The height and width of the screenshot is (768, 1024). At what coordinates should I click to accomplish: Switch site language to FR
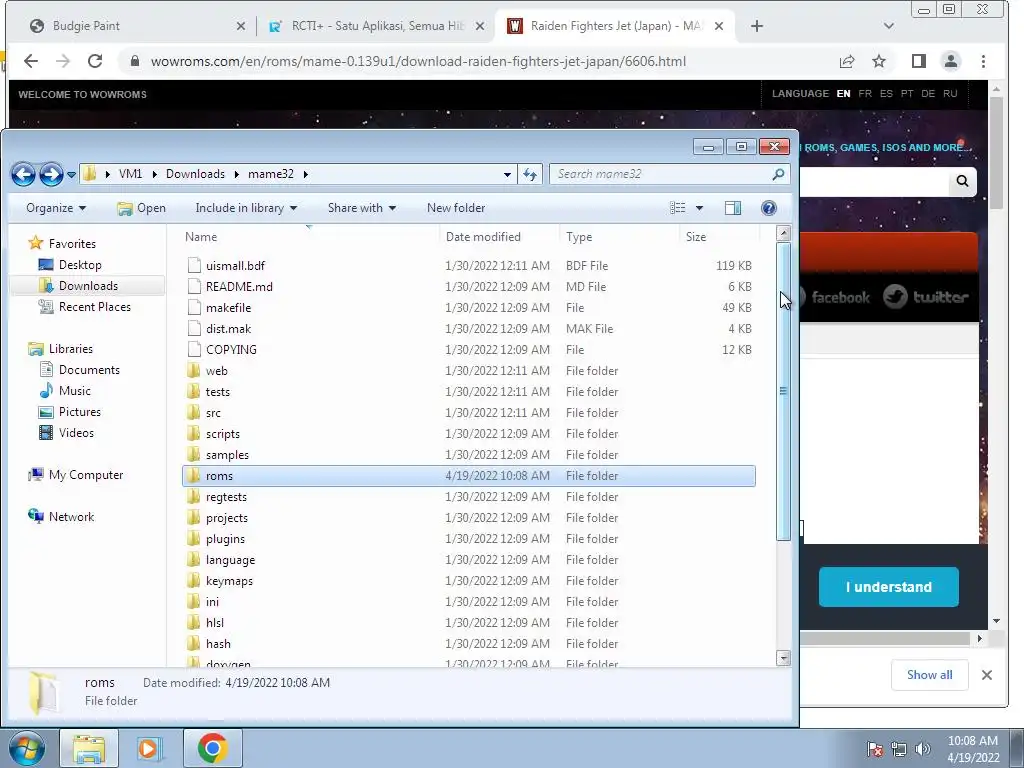(x=865, y=93)
